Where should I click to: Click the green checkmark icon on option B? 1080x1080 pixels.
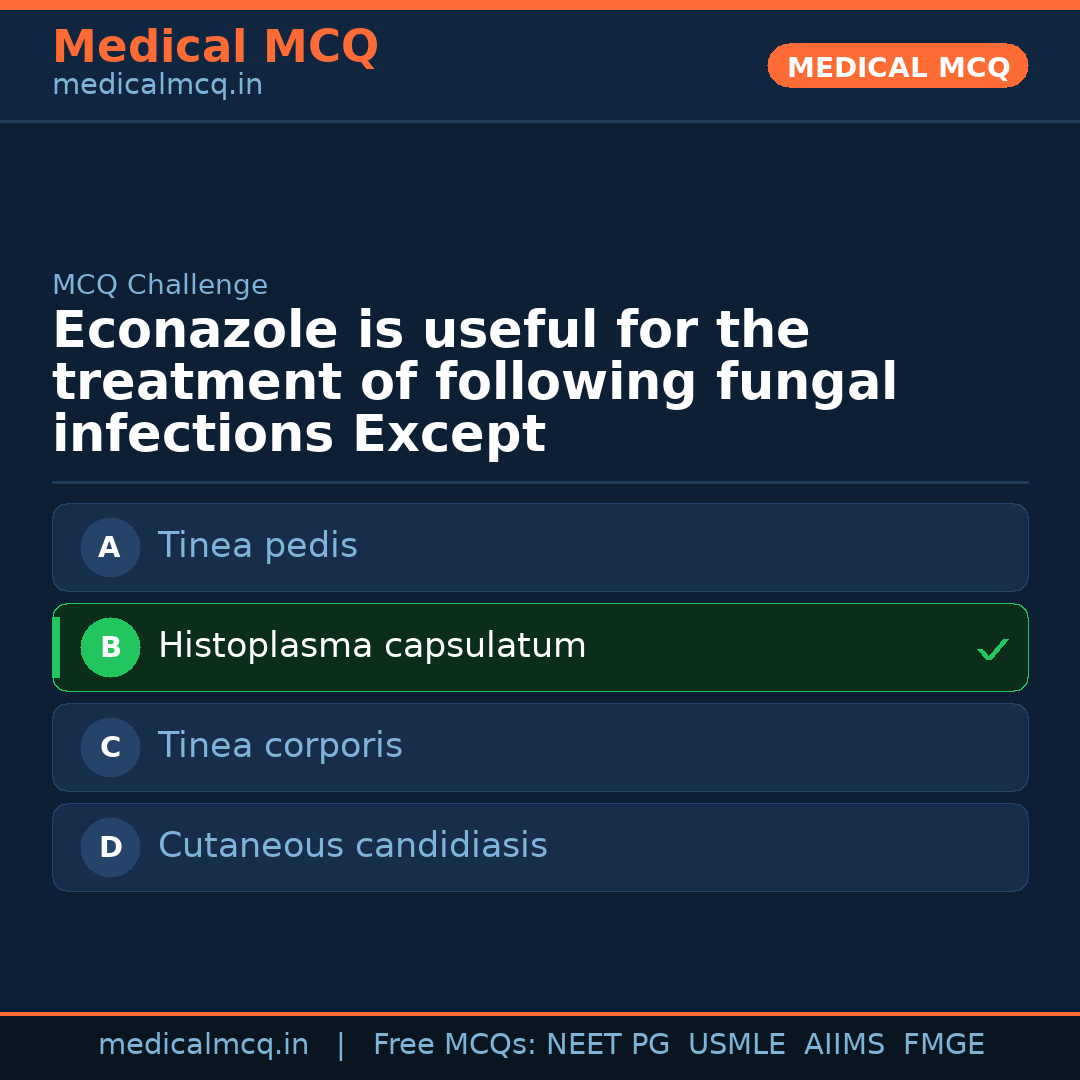993,649
